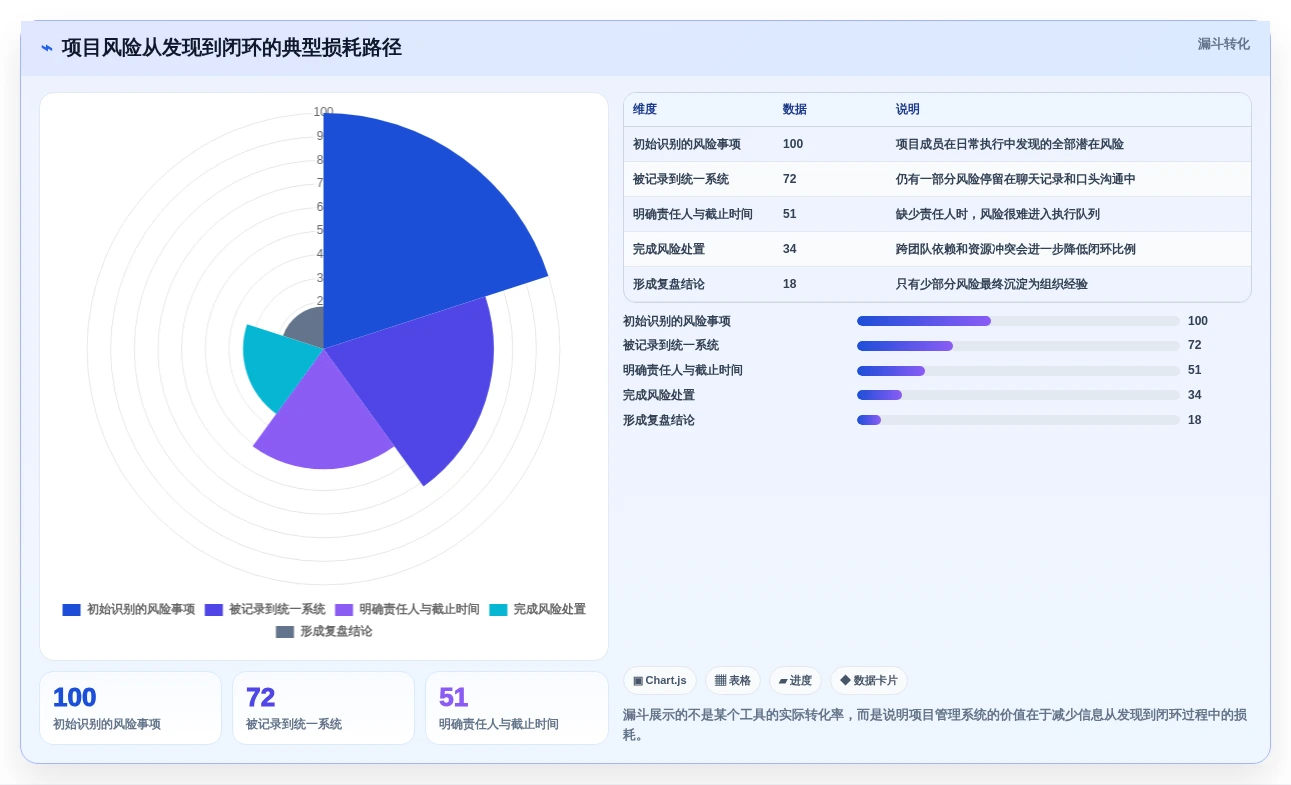Viewport: 1291px width, 785px height.
Task: Select table cell 被记录到统一系统
Action: pyautogui.click(x=681, y=179)
